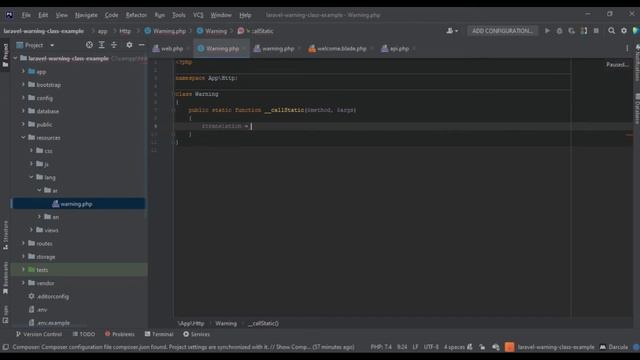Click tool windows toggle icon bottom-left

(x=5, y=347)
